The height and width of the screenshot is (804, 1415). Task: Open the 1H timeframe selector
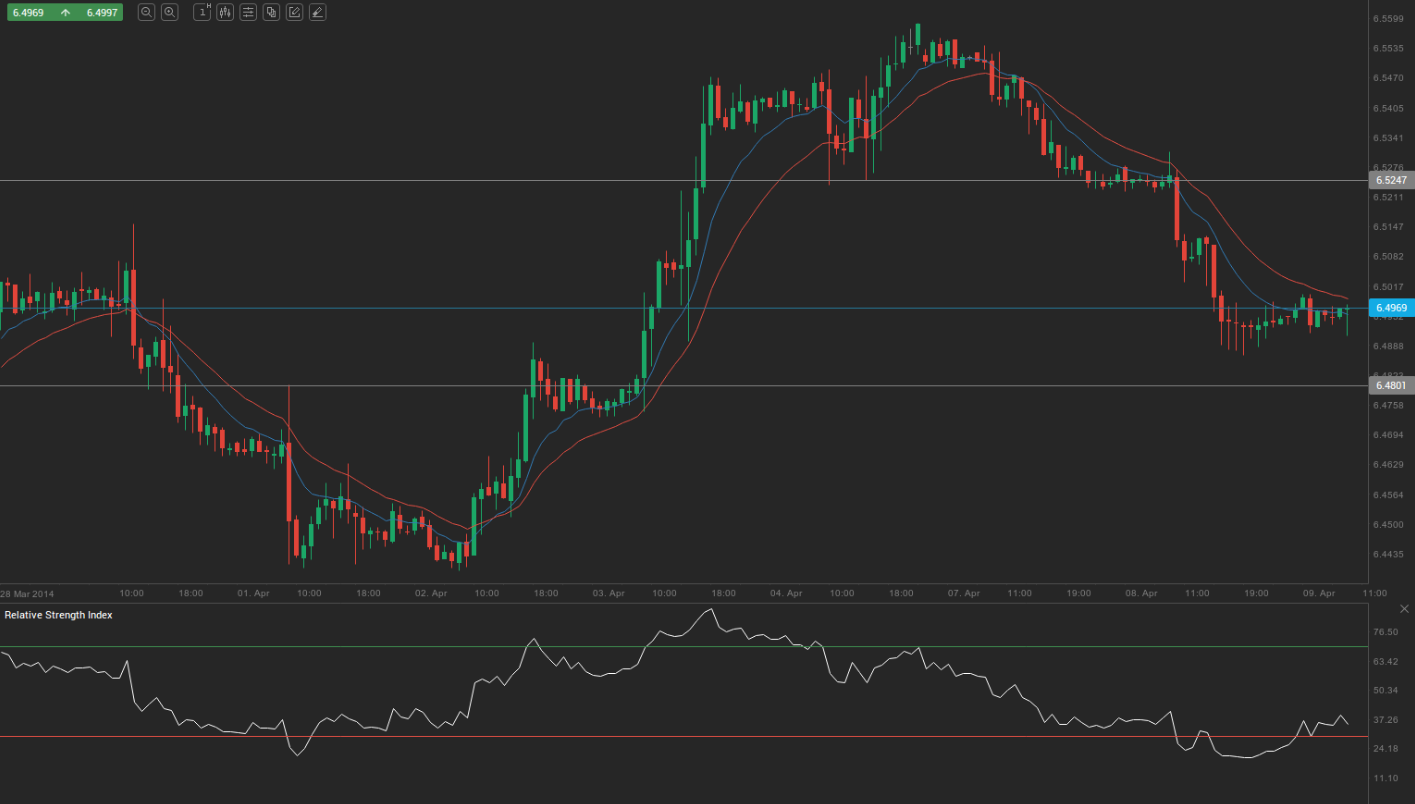tap(202, 12)
